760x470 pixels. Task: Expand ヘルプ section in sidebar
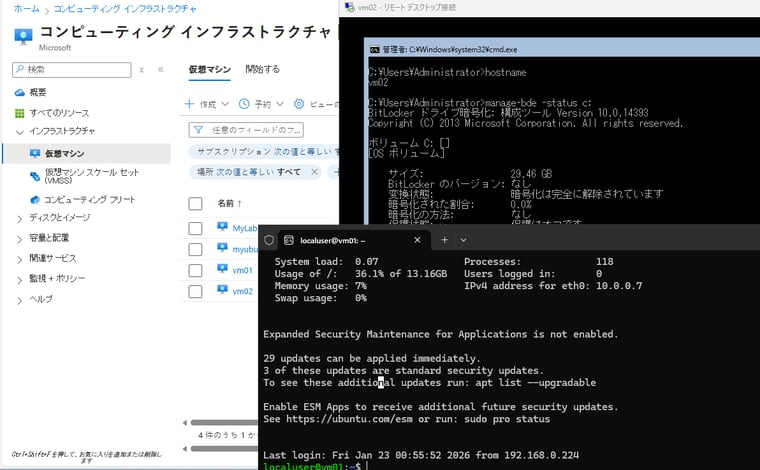(19, 301)
